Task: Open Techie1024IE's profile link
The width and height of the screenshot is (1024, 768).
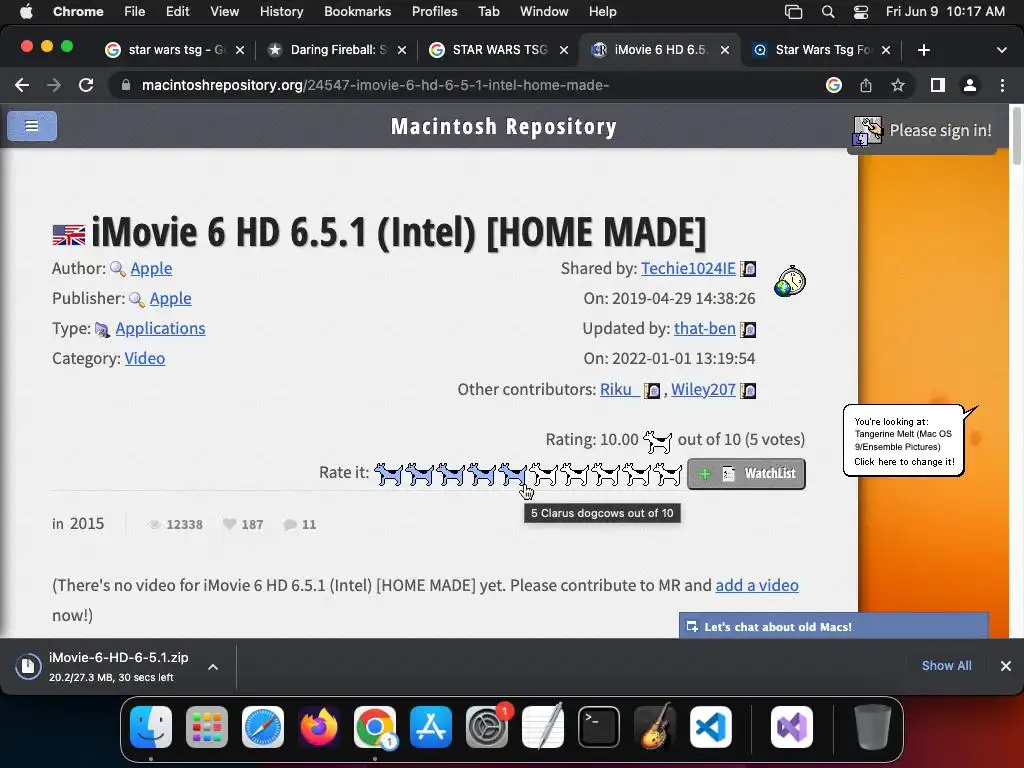Action: [x=688, y=268]
